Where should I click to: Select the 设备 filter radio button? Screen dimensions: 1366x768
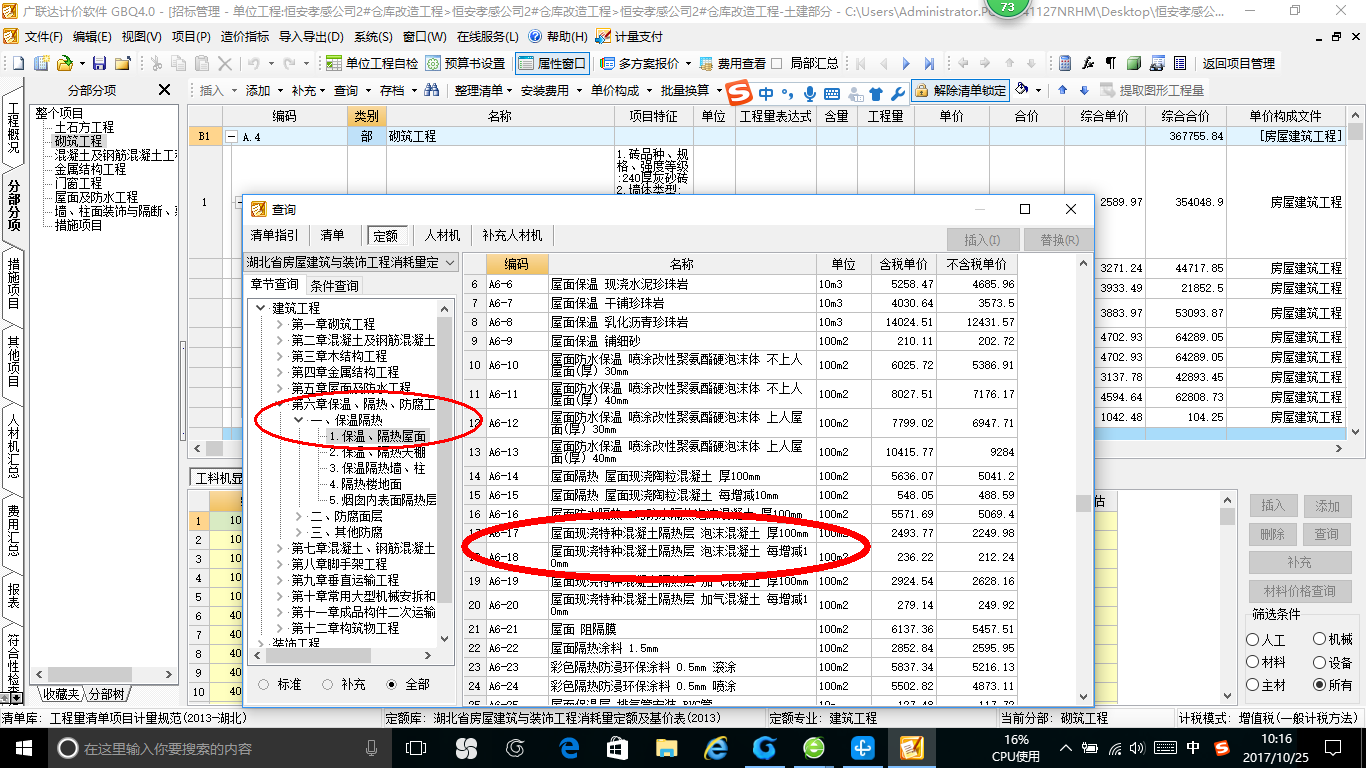pyautogui.click(x=1320, y=662)
